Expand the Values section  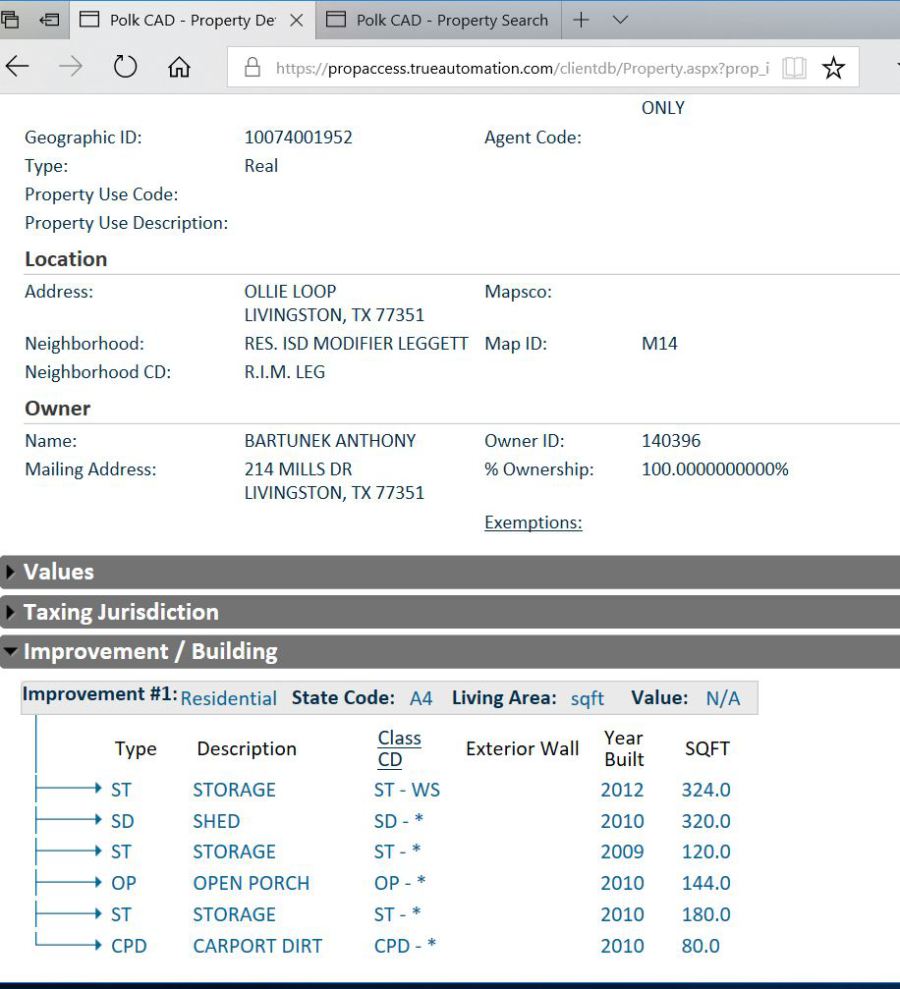(58, 572)
